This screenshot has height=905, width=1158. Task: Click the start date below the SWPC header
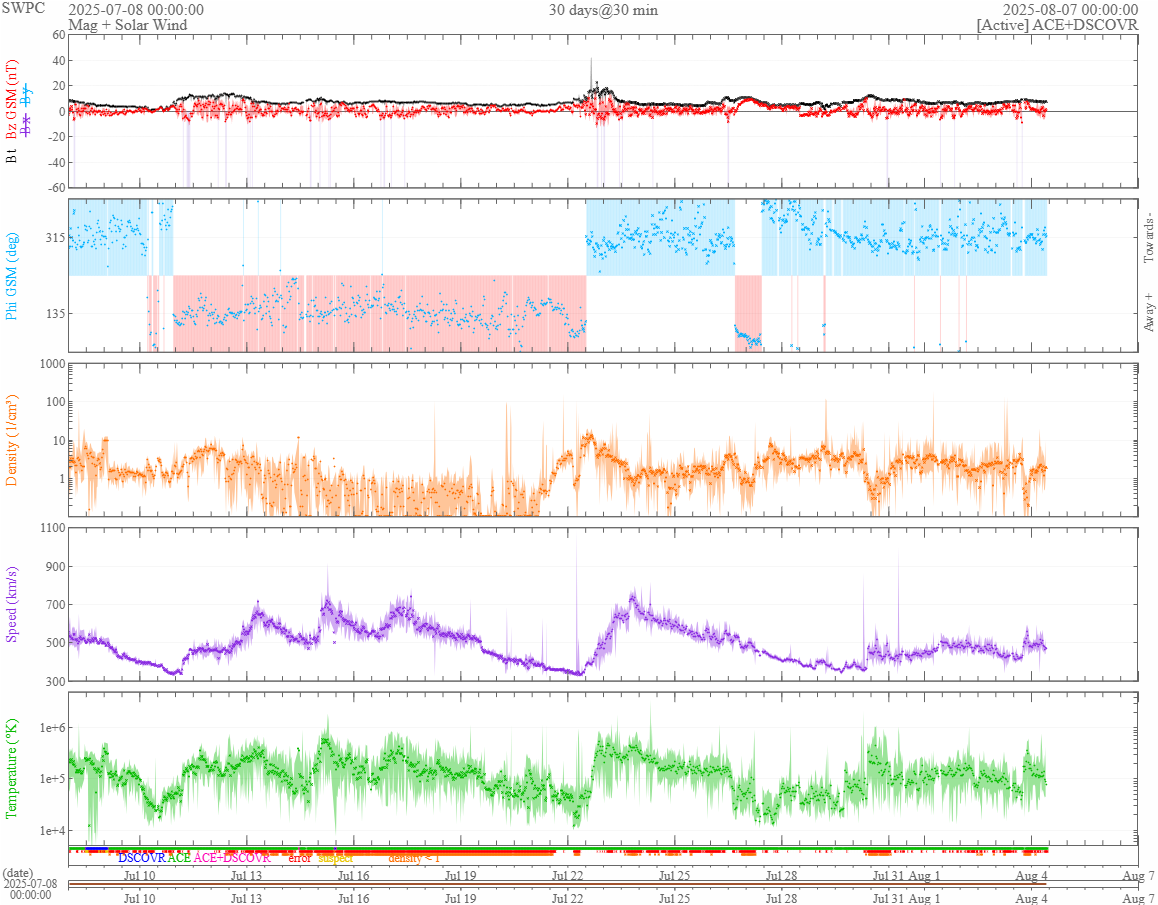(136, 10)
